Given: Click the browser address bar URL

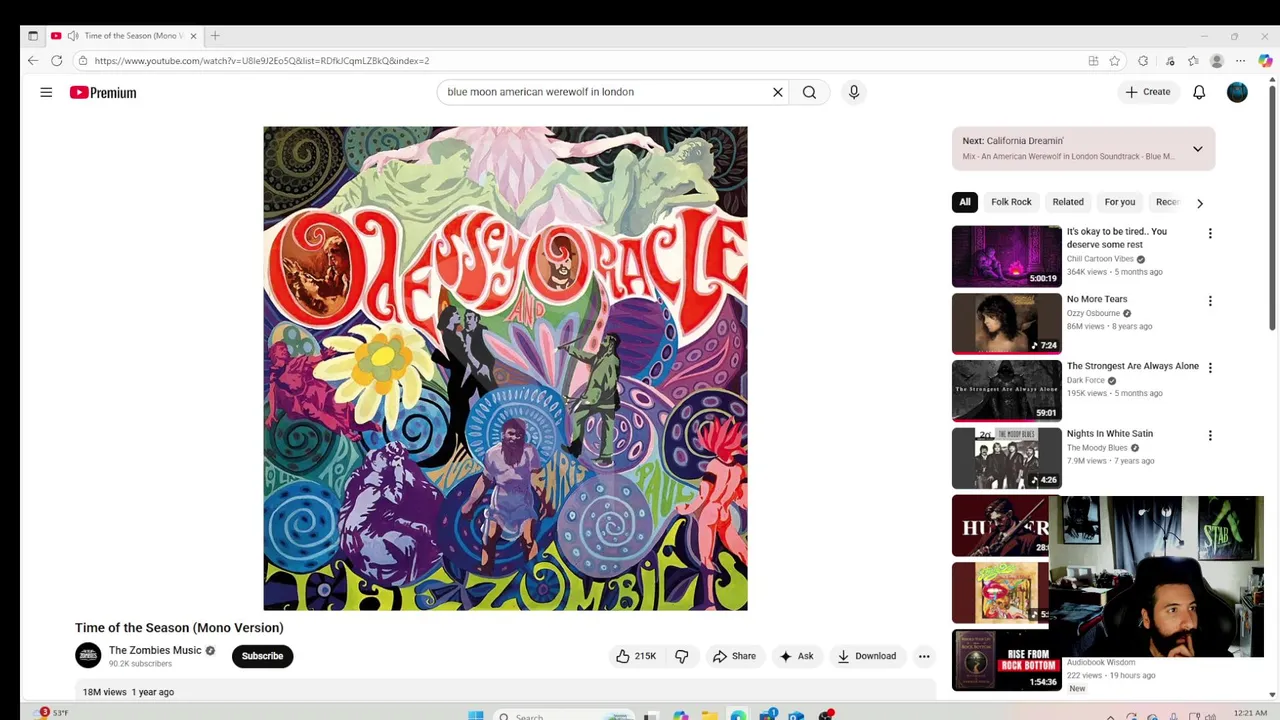Looking at the screenshot, I should (262, 61).
